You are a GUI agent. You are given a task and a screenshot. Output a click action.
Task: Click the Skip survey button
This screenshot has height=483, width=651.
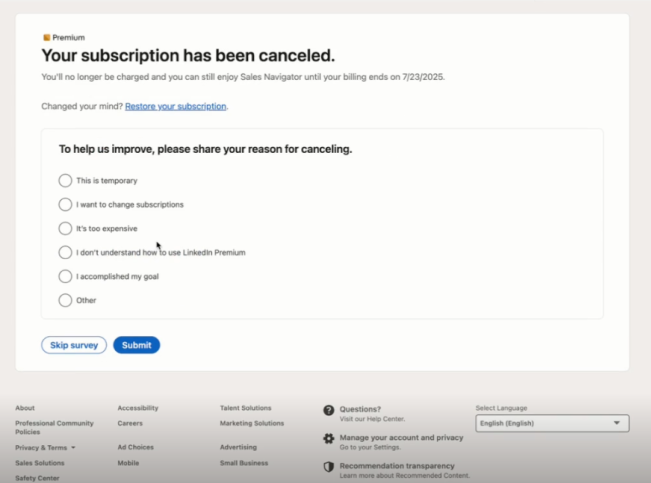74,345
